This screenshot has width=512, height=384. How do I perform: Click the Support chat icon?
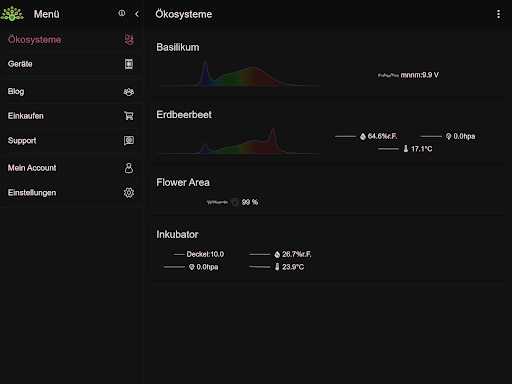tap(129, 140)
